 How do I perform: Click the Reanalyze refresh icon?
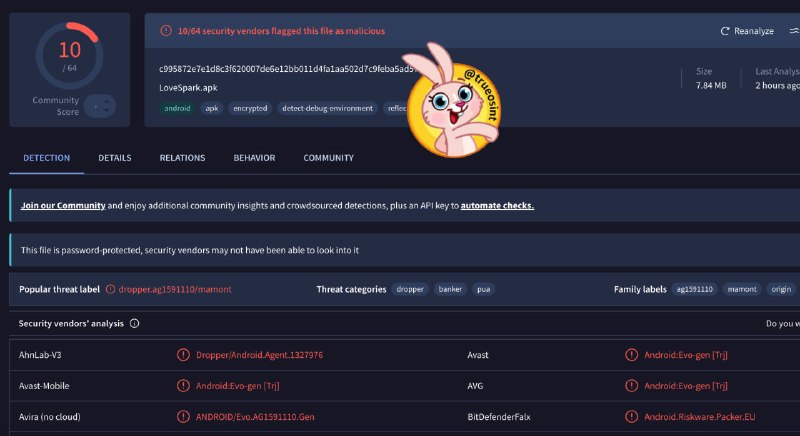pos(724,31)
